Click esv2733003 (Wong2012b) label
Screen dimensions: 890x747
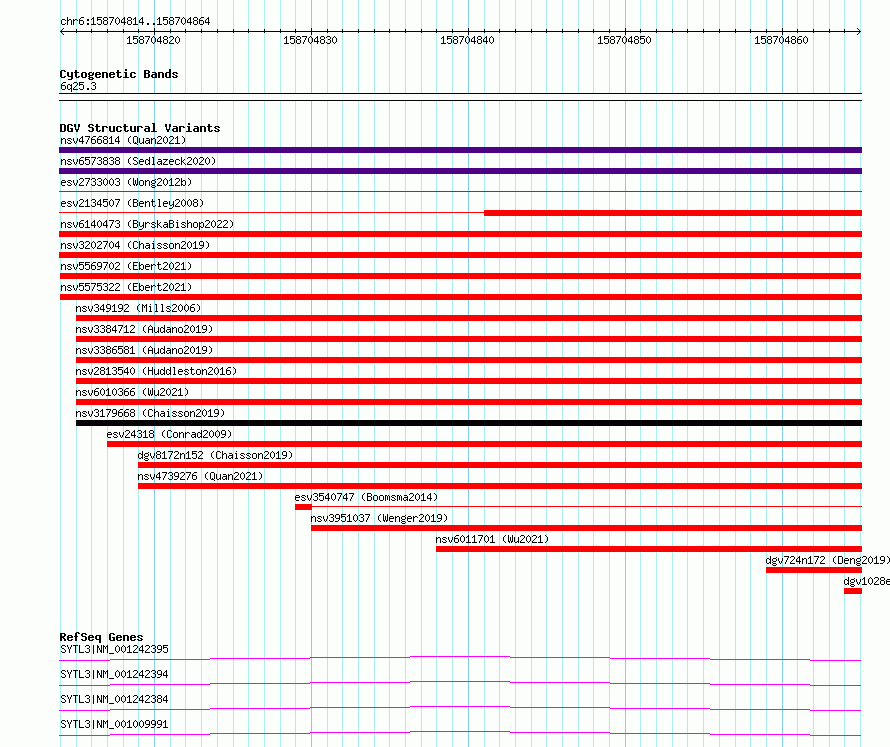pyautogui.click(x=126, y=182)
